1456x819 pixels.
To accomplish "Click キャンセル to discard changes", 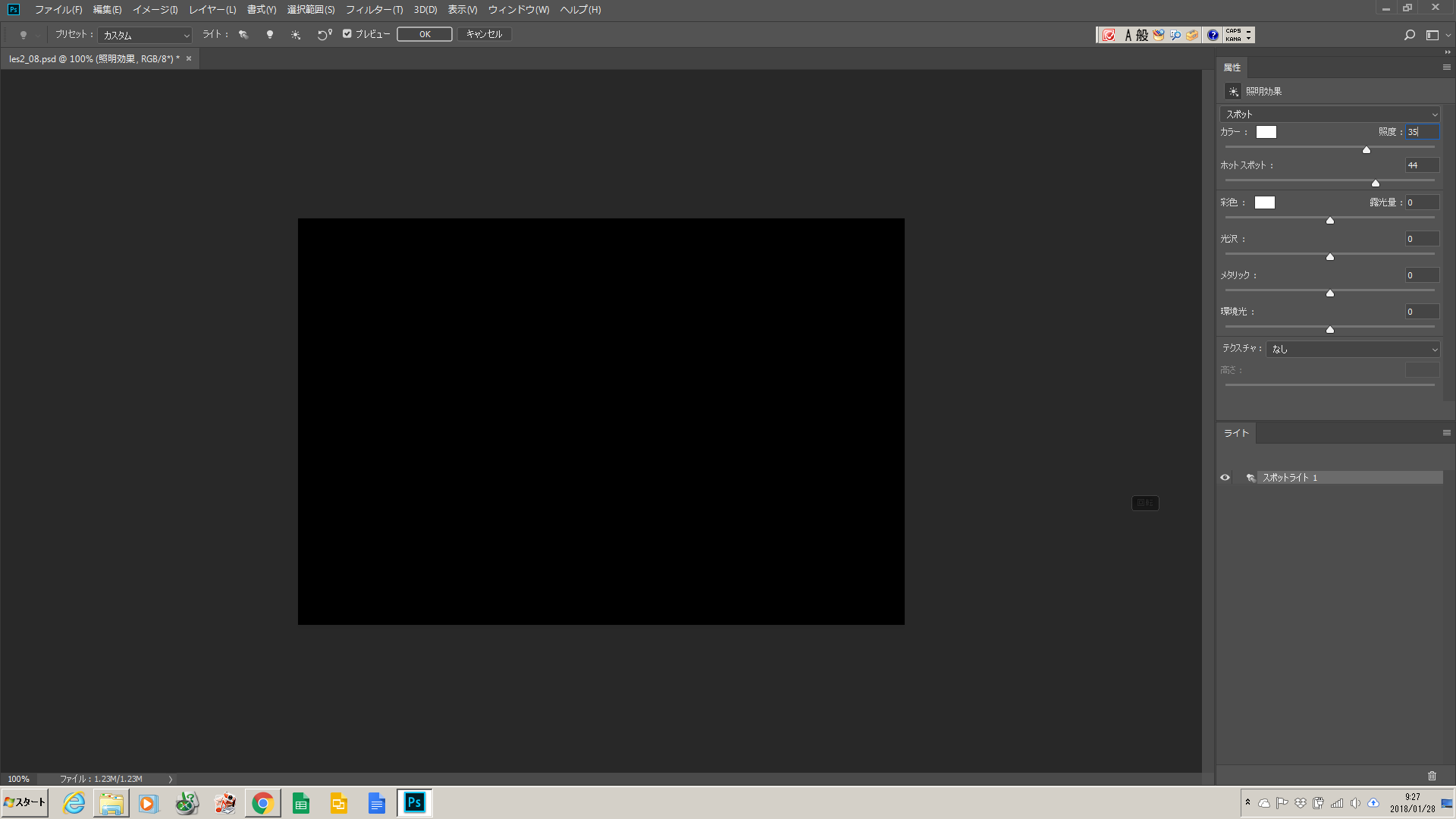I will click(484, 34).
